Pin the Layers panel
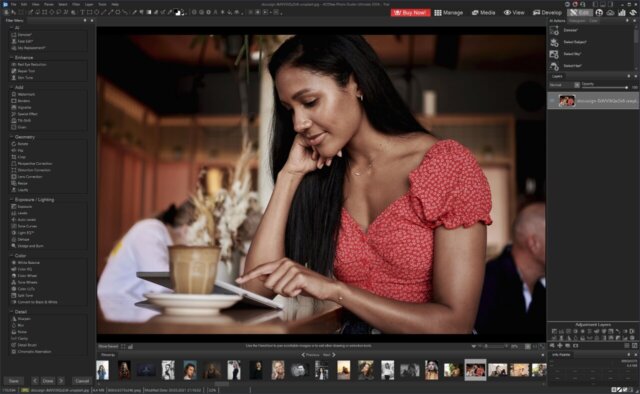 point(629,76)
